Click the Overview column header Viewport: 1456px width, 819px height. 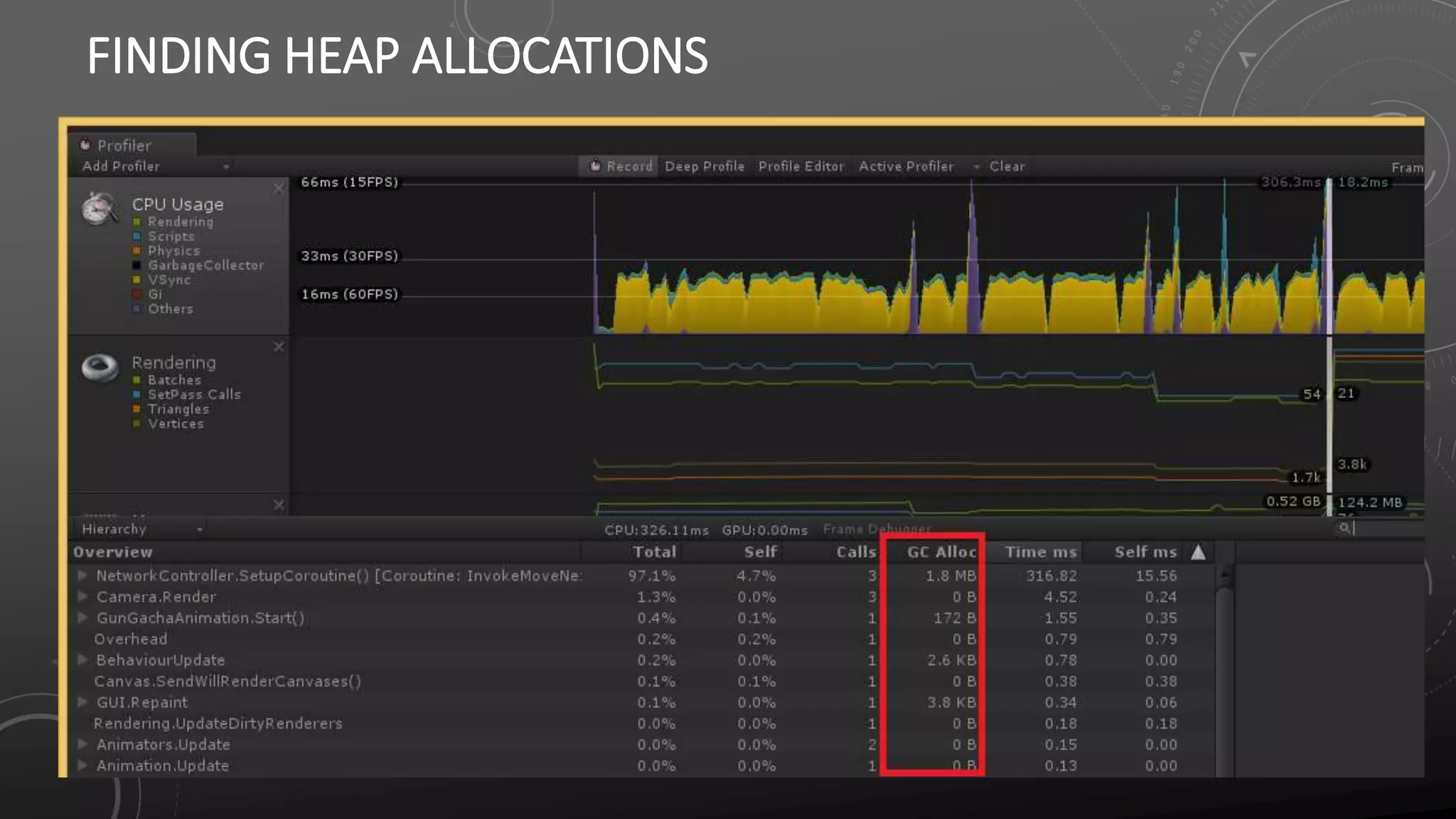(x=113, y=552)
